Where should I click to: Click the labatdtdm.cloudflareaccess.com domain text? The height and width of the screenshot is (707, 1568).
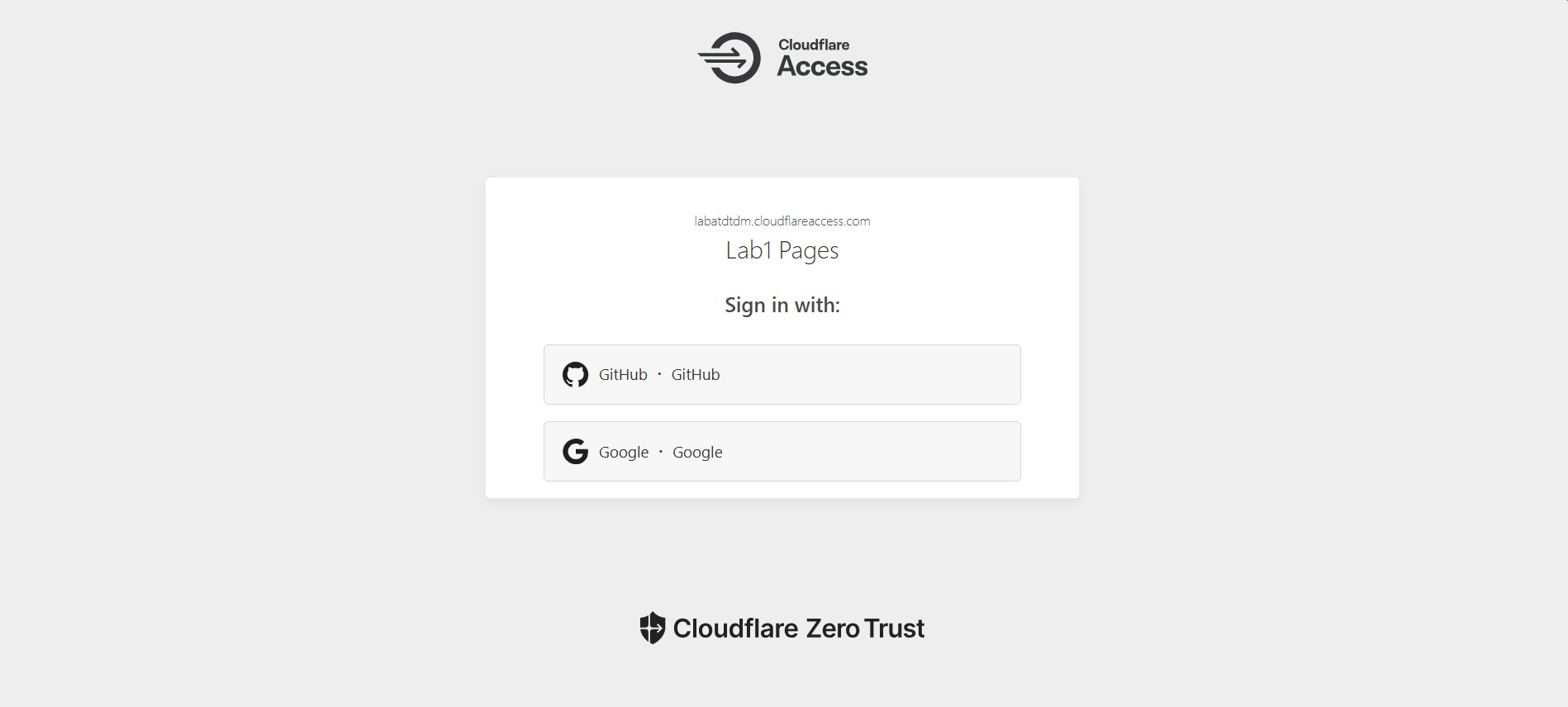[x=782, y=221]
